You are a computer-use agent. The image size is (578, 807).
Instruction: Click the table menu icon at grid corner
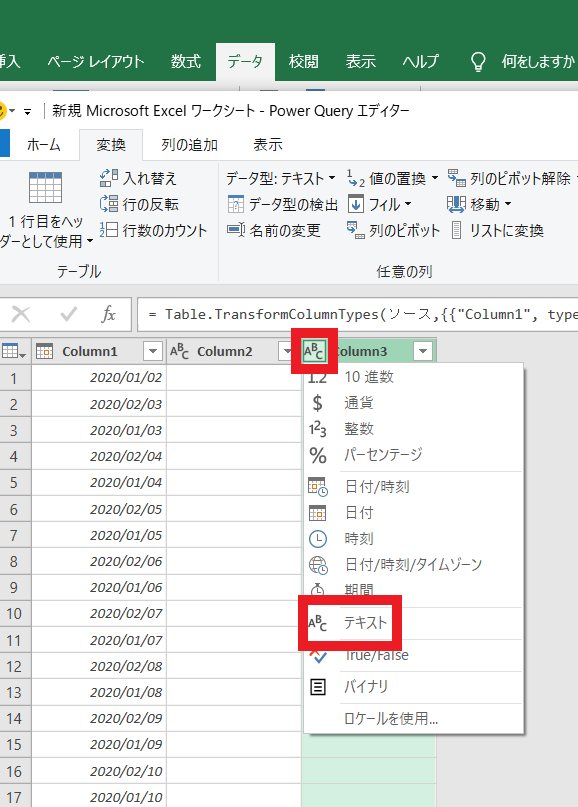click(x=14, y=352)
